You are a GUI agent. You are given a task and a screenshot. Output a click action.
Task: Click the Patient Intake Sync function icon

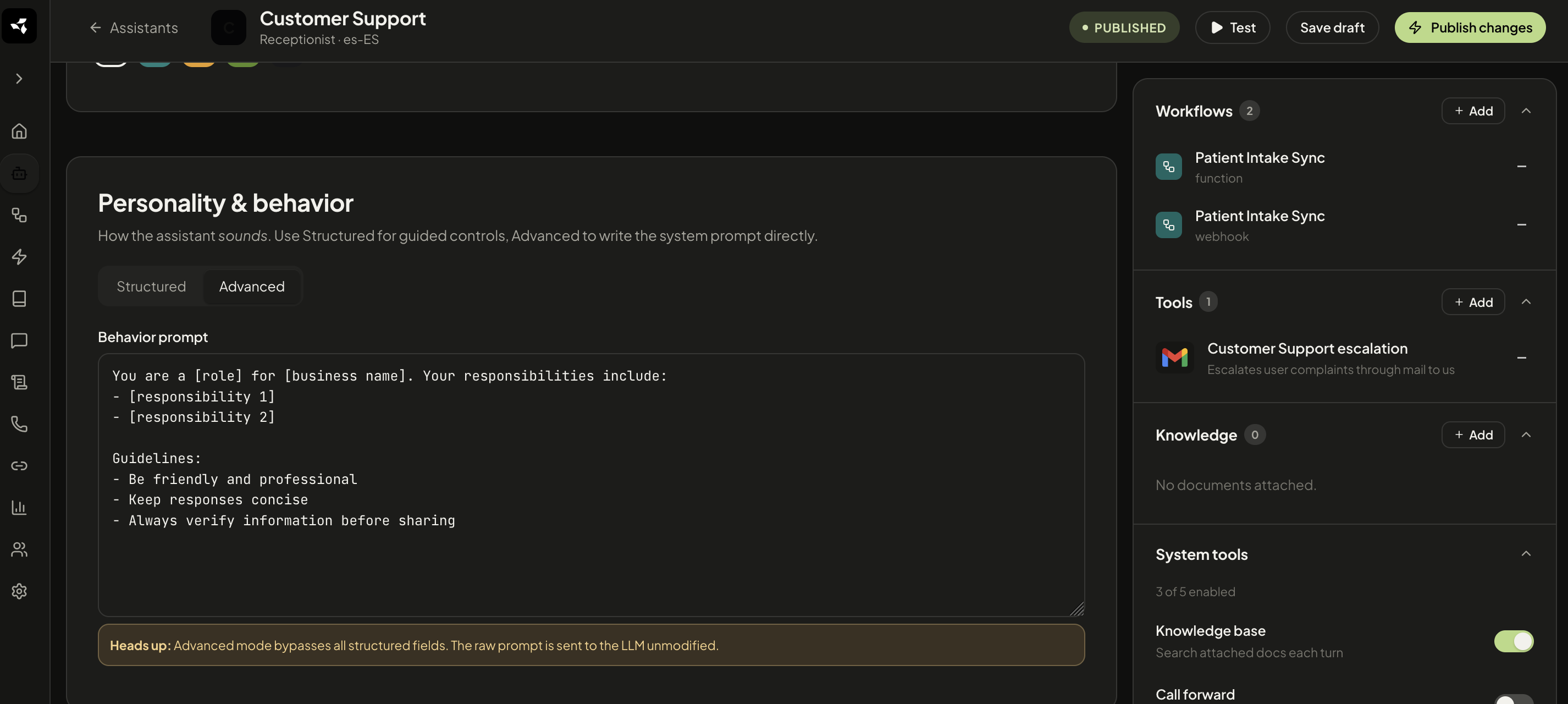point(1168,167)
